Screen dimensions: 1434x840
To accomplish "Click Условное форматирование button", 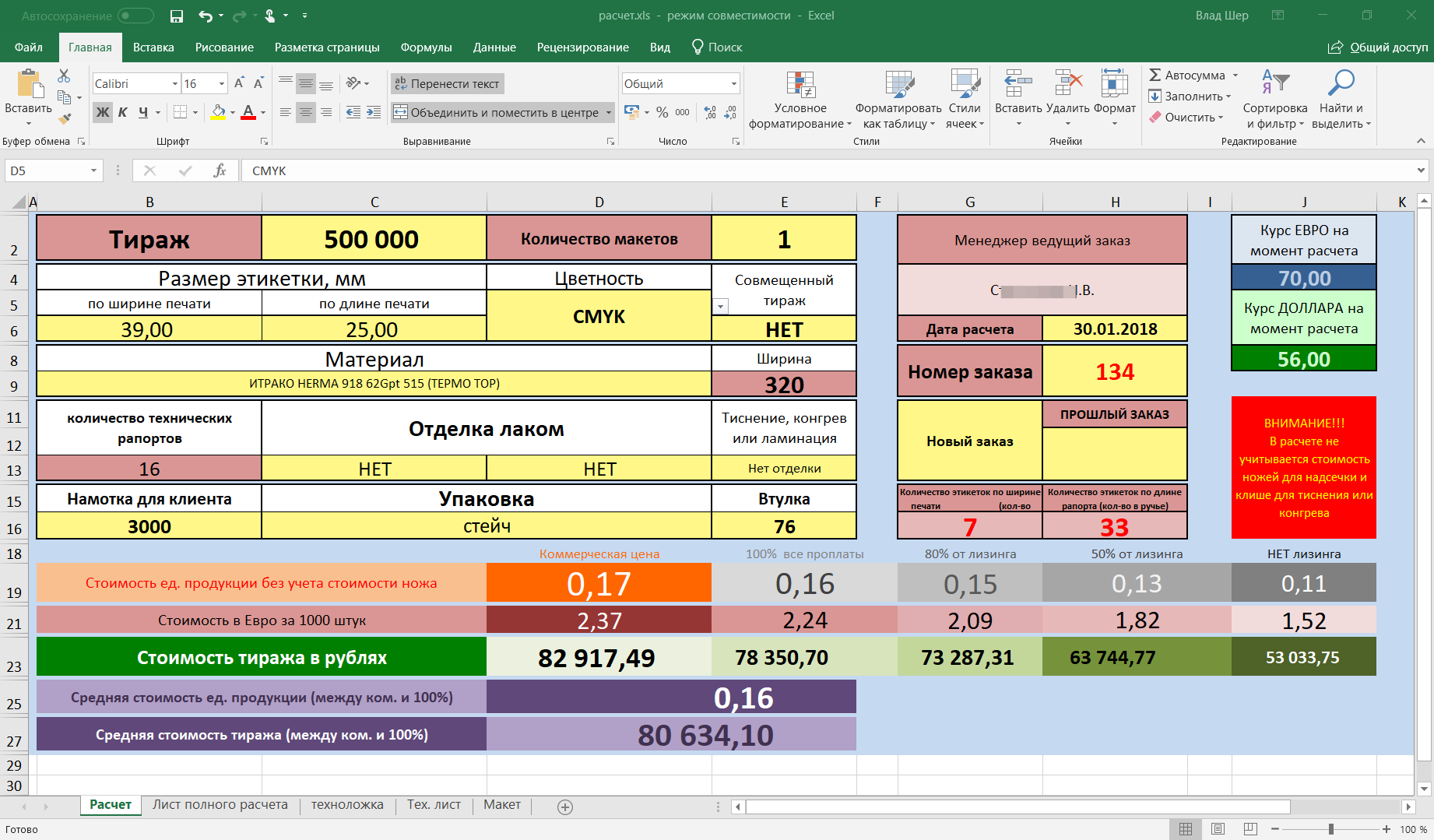I will 800,100.
